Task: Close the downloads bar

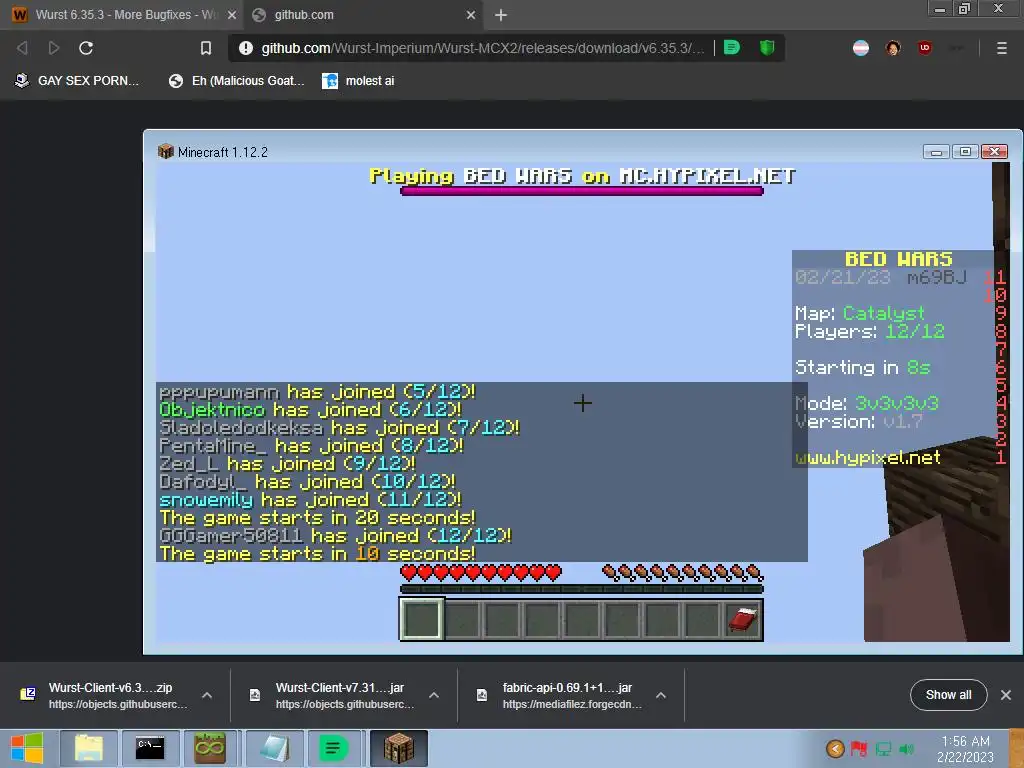Action: (x=1006, y=695)
